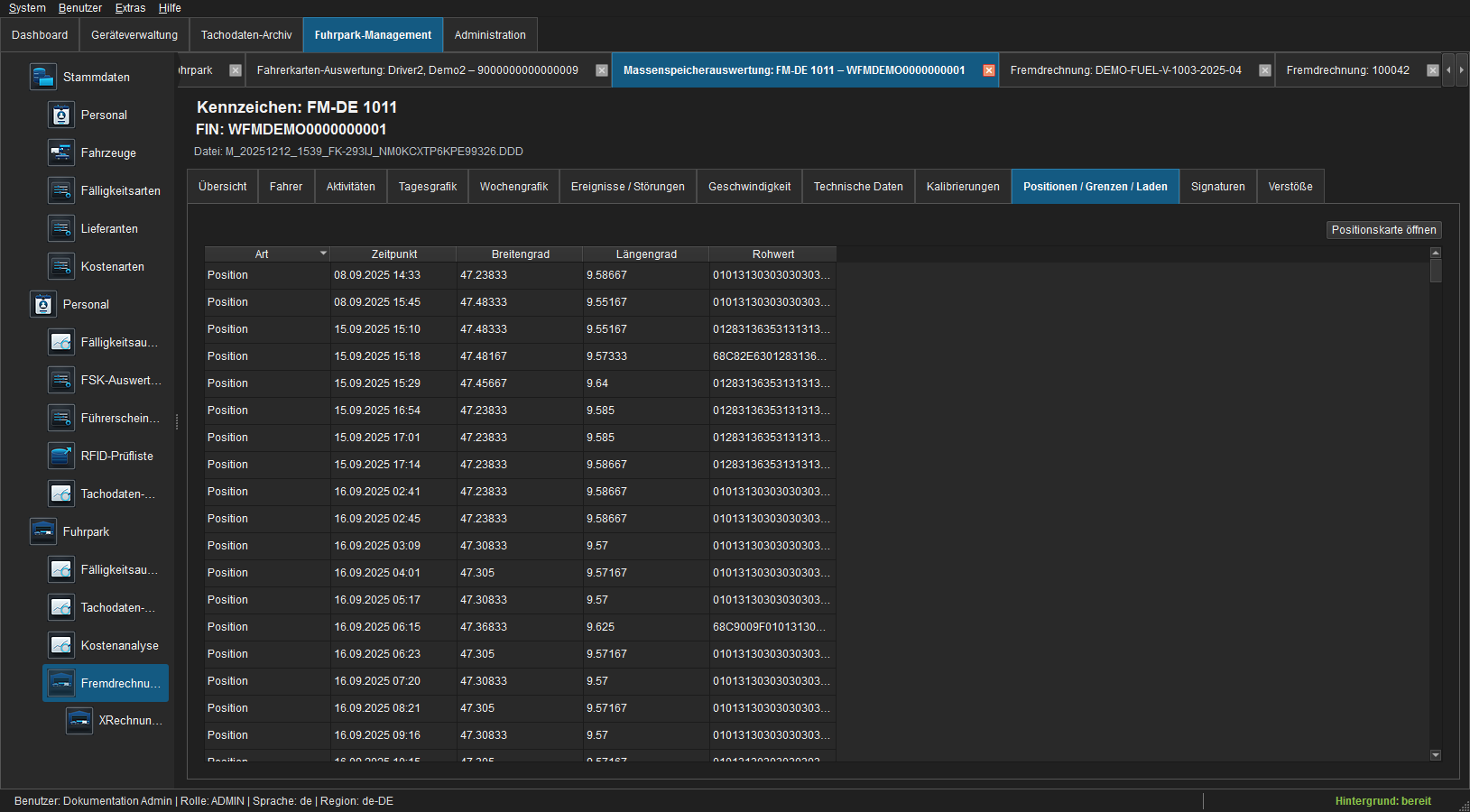Close the Fremdrechnung 100042 tab

(x=1432, y=70)
